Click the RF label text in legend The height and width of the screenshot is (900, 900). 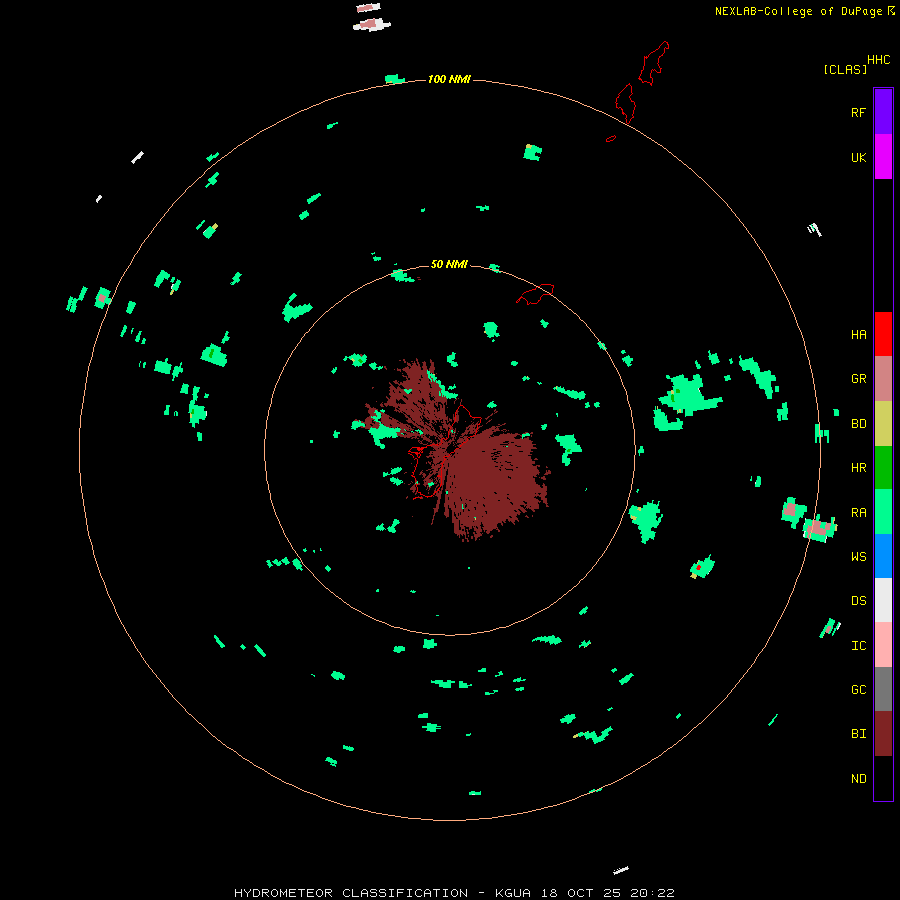(x=858, y=112)
